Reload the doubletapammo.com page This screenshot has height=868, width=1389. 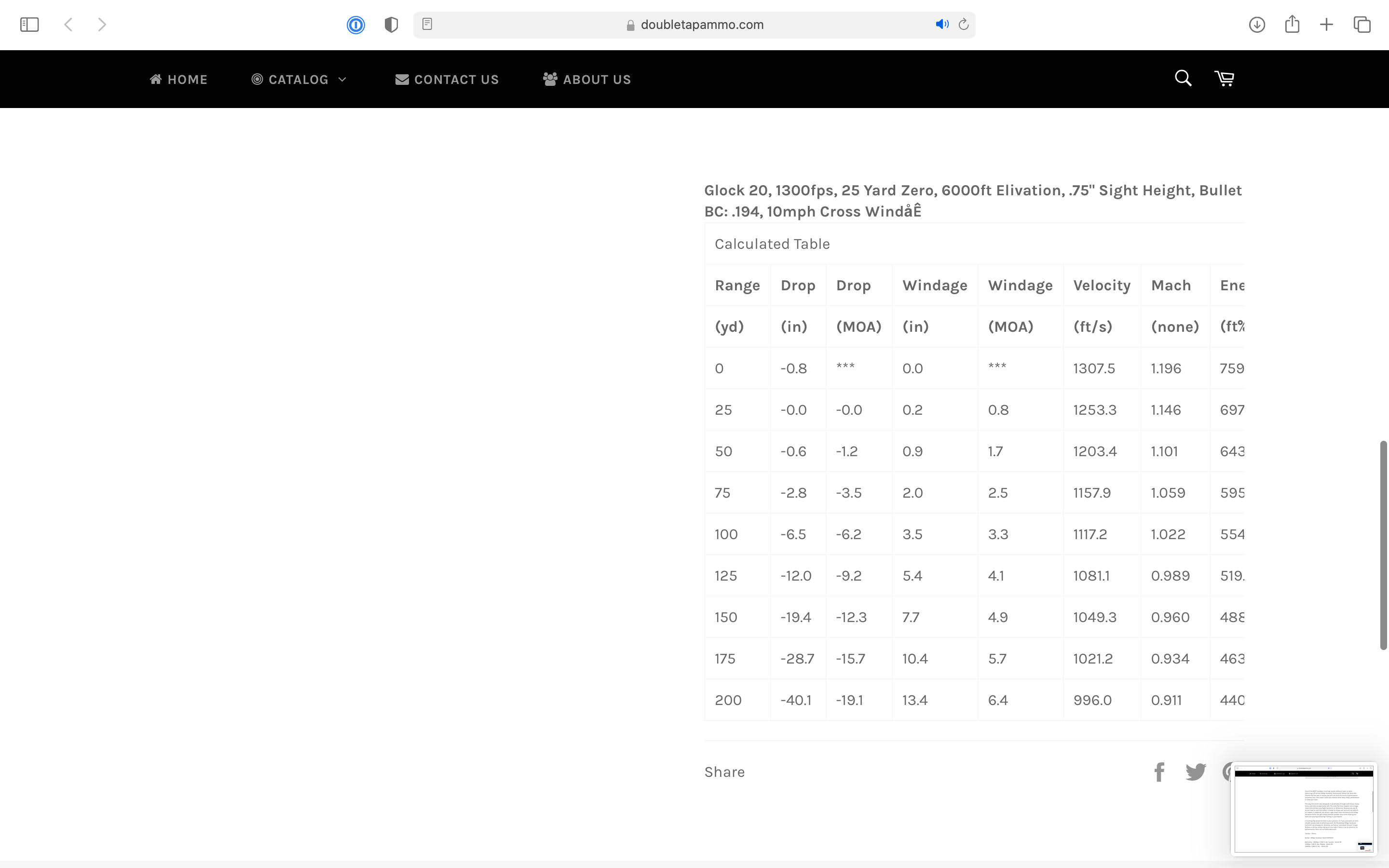tap(964, 24)
